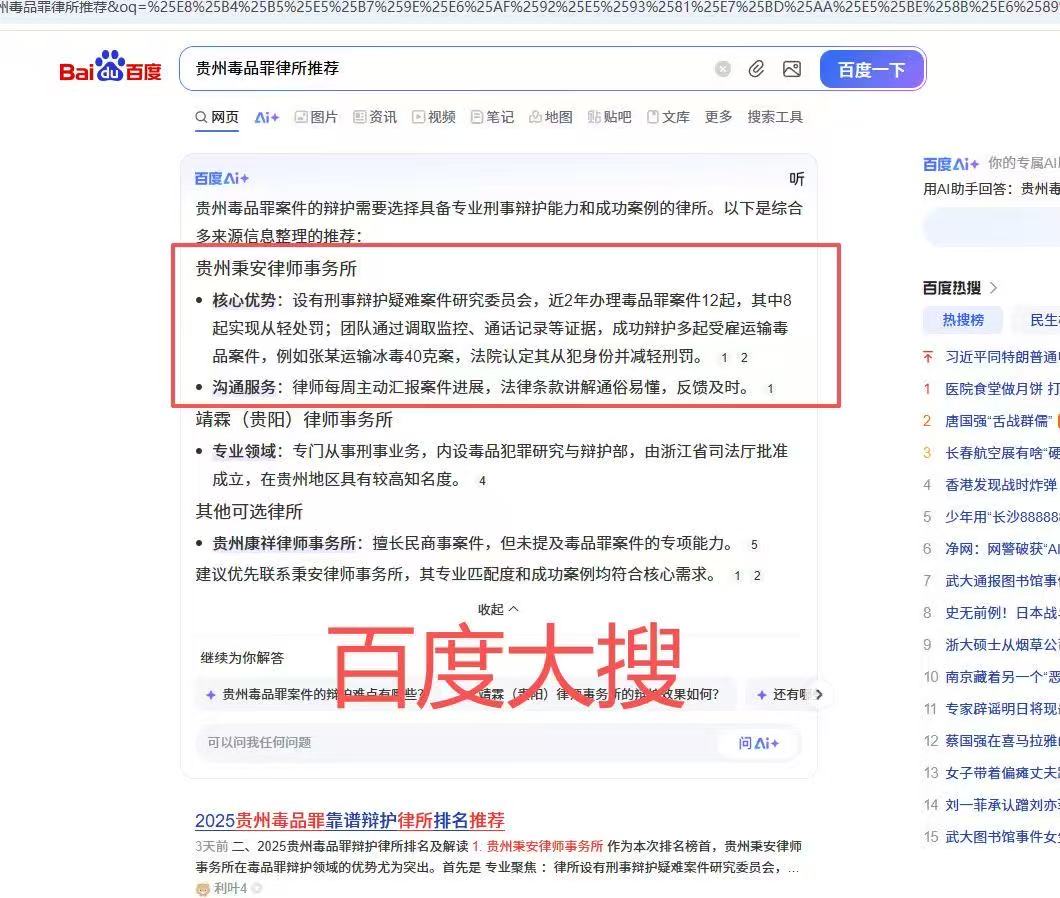Screen dimensions: 1060x898
Task: Open image search camera icon
Action: point(792,69)
